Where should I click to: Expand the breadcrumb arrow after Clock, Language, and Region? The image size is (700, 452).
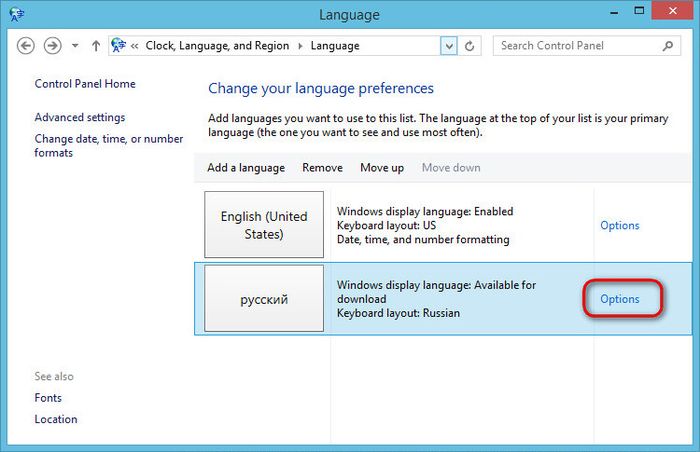click(300, 46)
